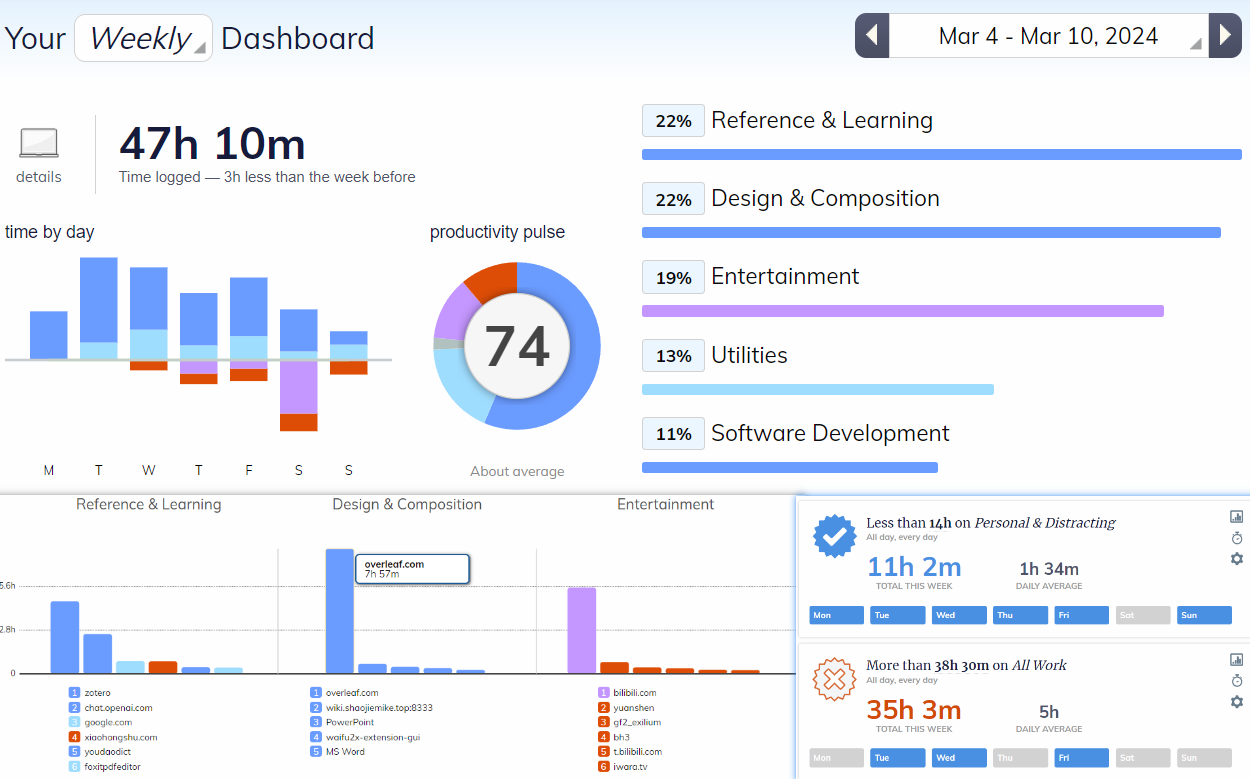Open the Weekly period dropdown
The width and height of the screenshot is (1250, 779).
click(143, 38)
